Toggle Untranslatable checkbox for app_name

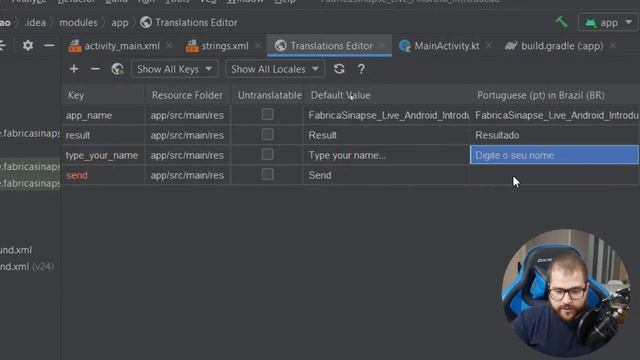pyautogui.click(x=267, y=114)
